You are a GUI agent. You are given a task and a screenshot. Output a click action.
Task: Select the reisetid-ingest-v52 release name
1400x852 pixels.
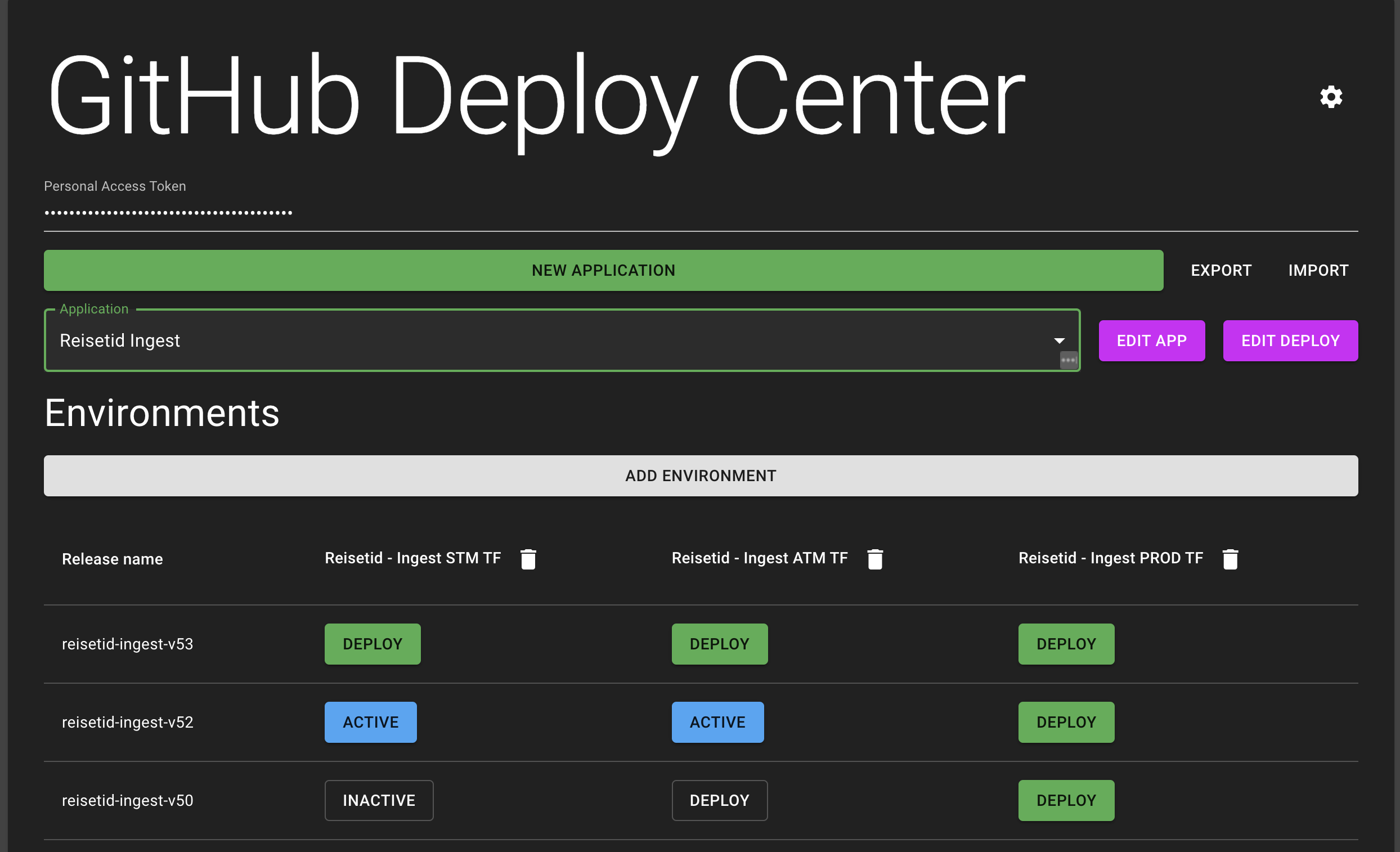click(127, 723)
